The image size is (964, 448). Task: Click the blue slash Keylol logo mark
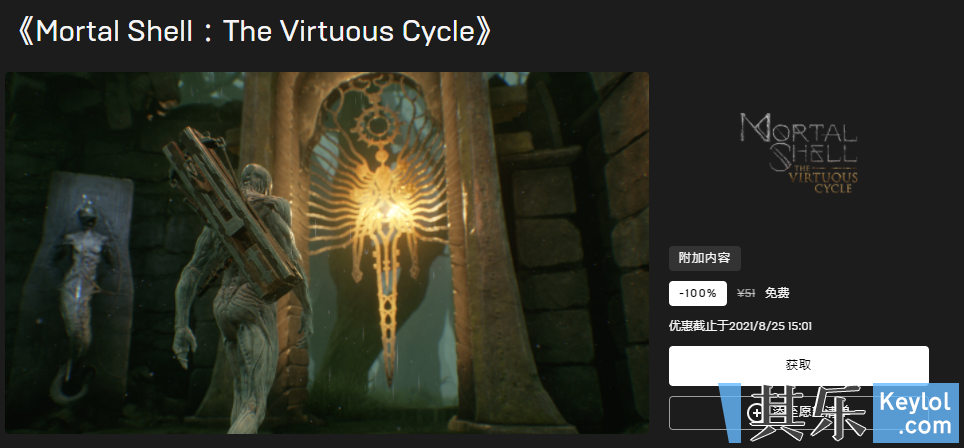pyautogui.click(x=732, y=412)
